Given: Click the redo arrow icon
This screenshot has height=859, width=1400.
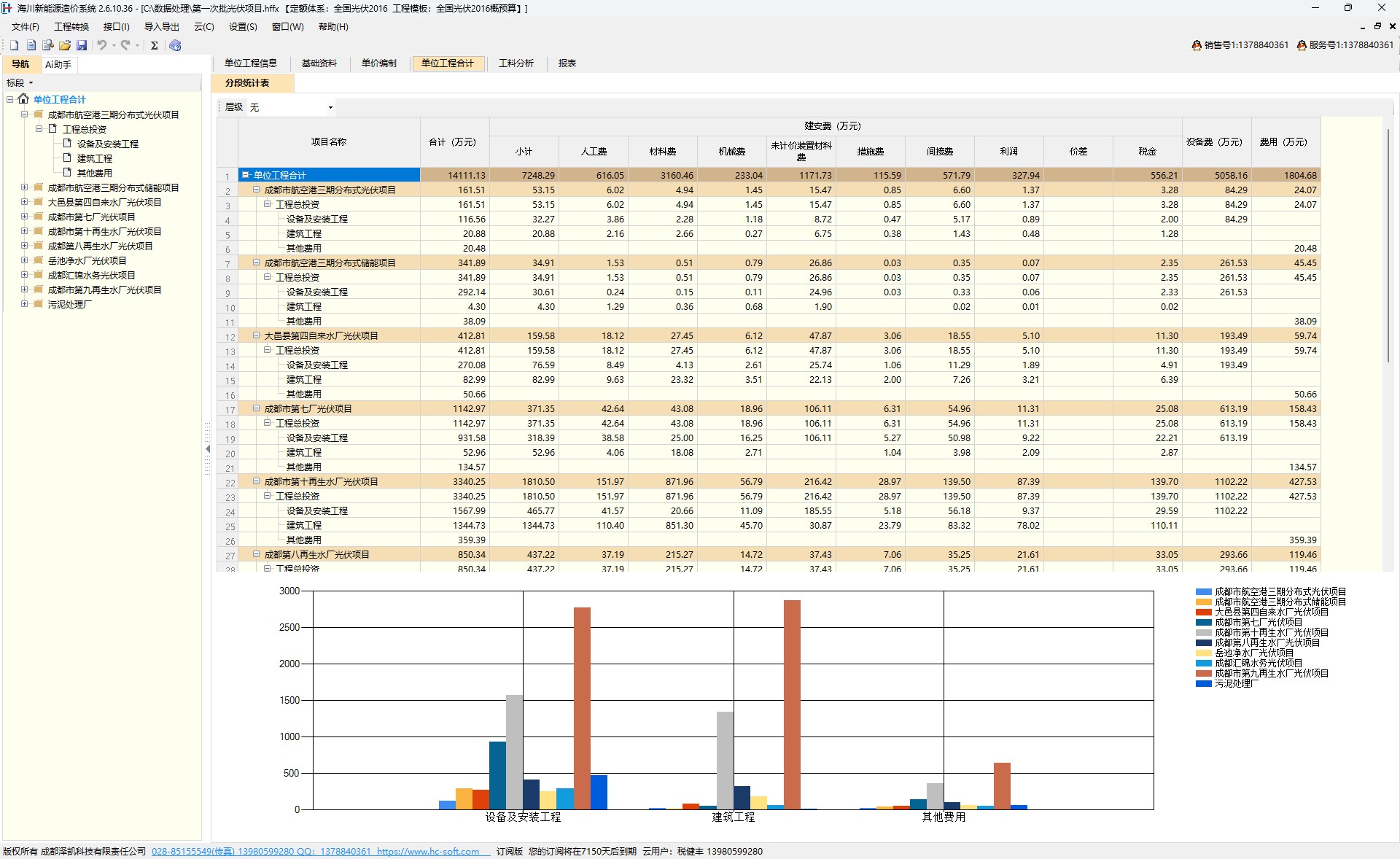Looking at the screenshot, I should [125, 45].
